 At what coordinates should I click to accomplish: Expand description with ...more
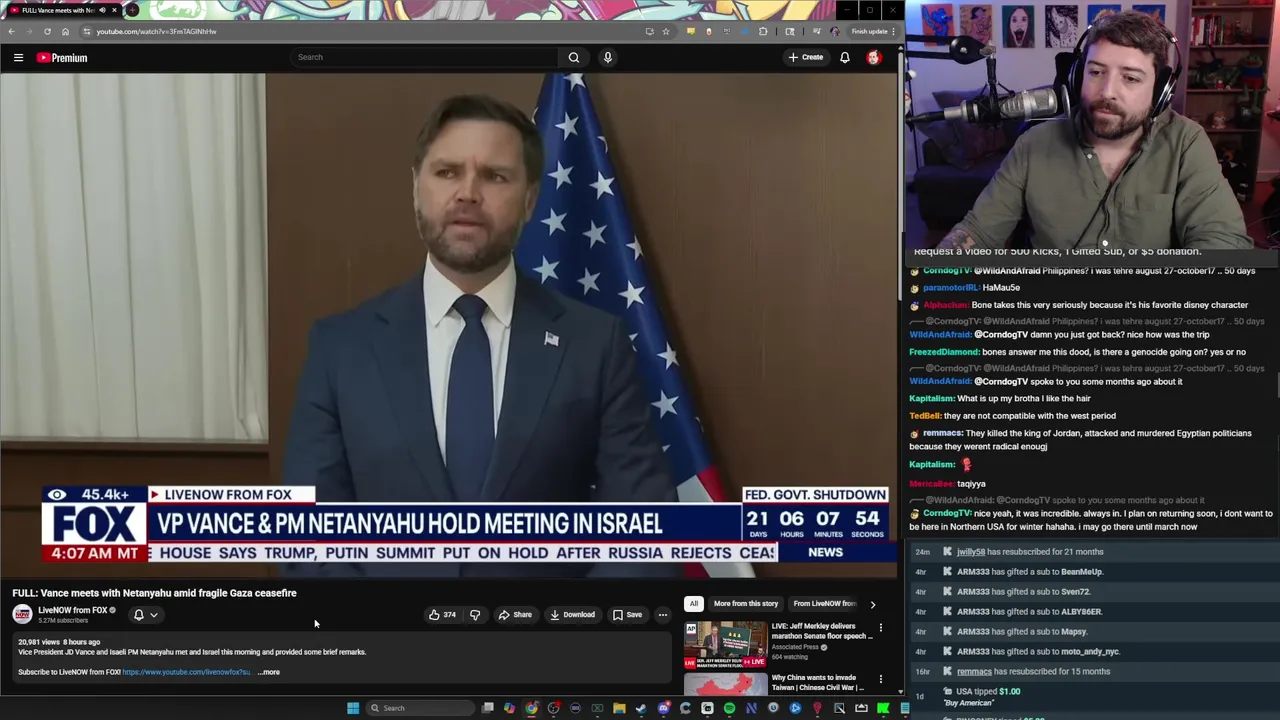click(269, 672)
